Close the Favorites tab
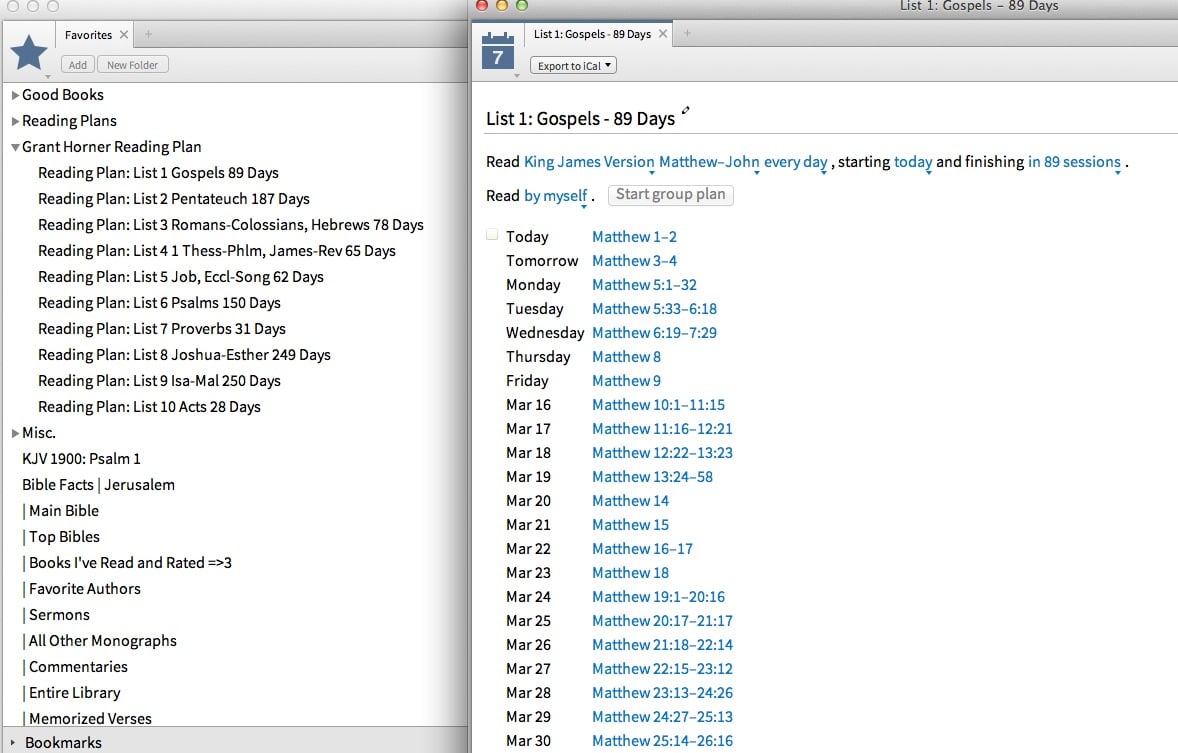The width and height of the screenshot is (1178, 753). coord(124,33)
